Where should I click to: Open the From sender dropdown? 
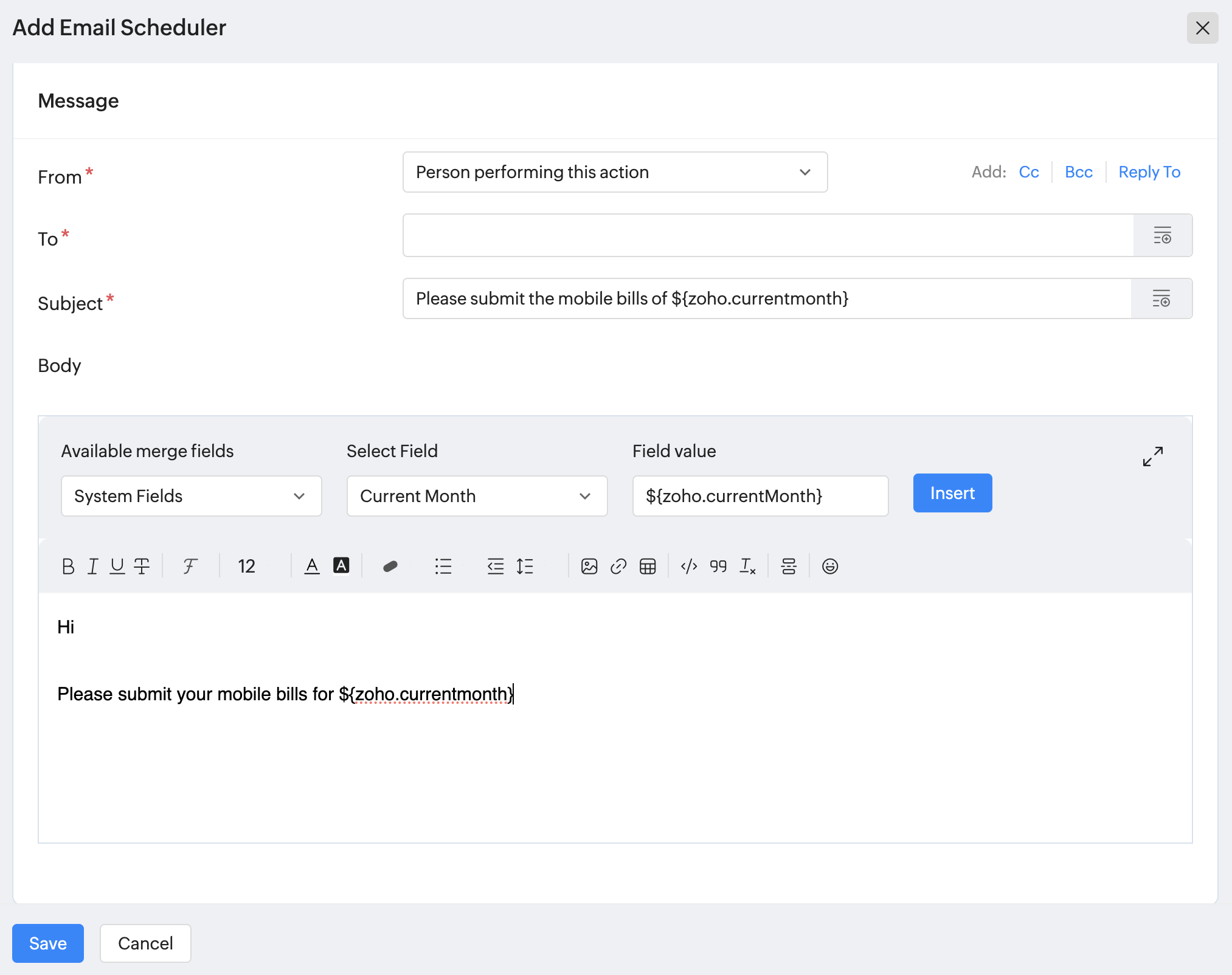click(615, 173)
